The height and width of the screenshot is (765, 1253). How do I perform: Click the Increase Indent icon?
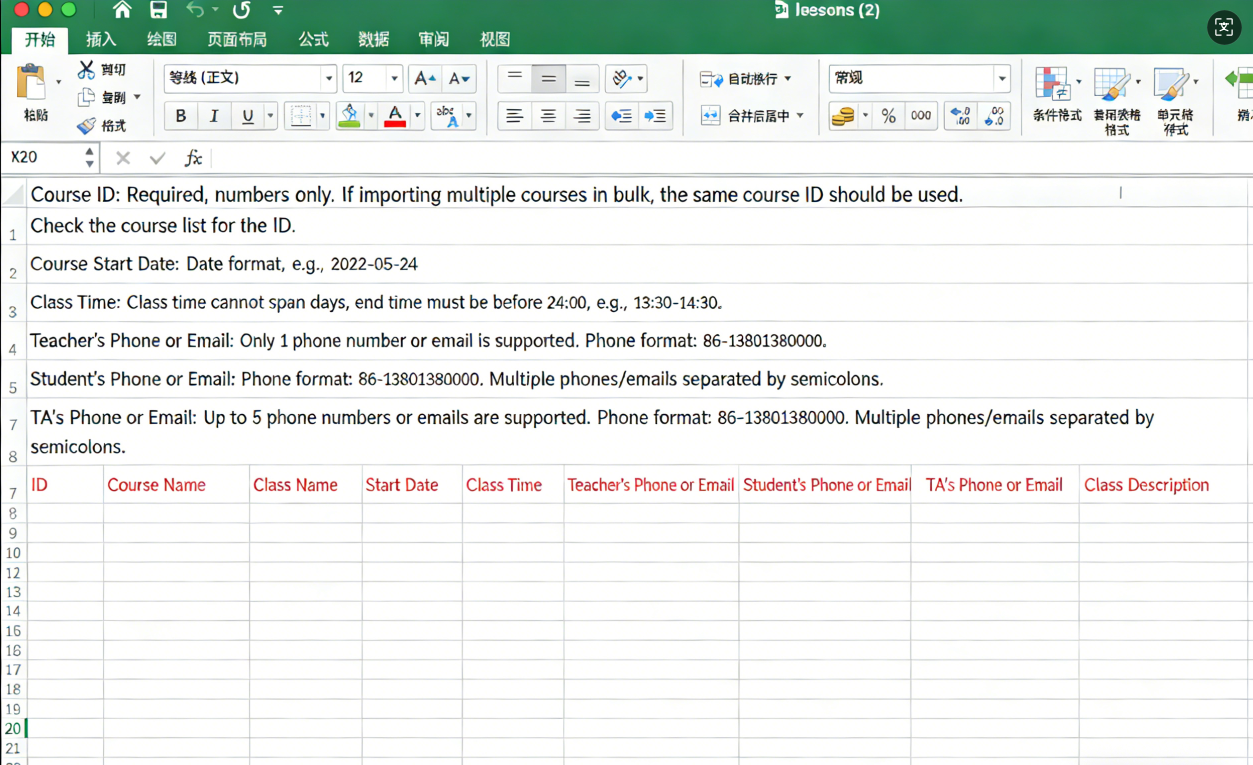point(655,116)
